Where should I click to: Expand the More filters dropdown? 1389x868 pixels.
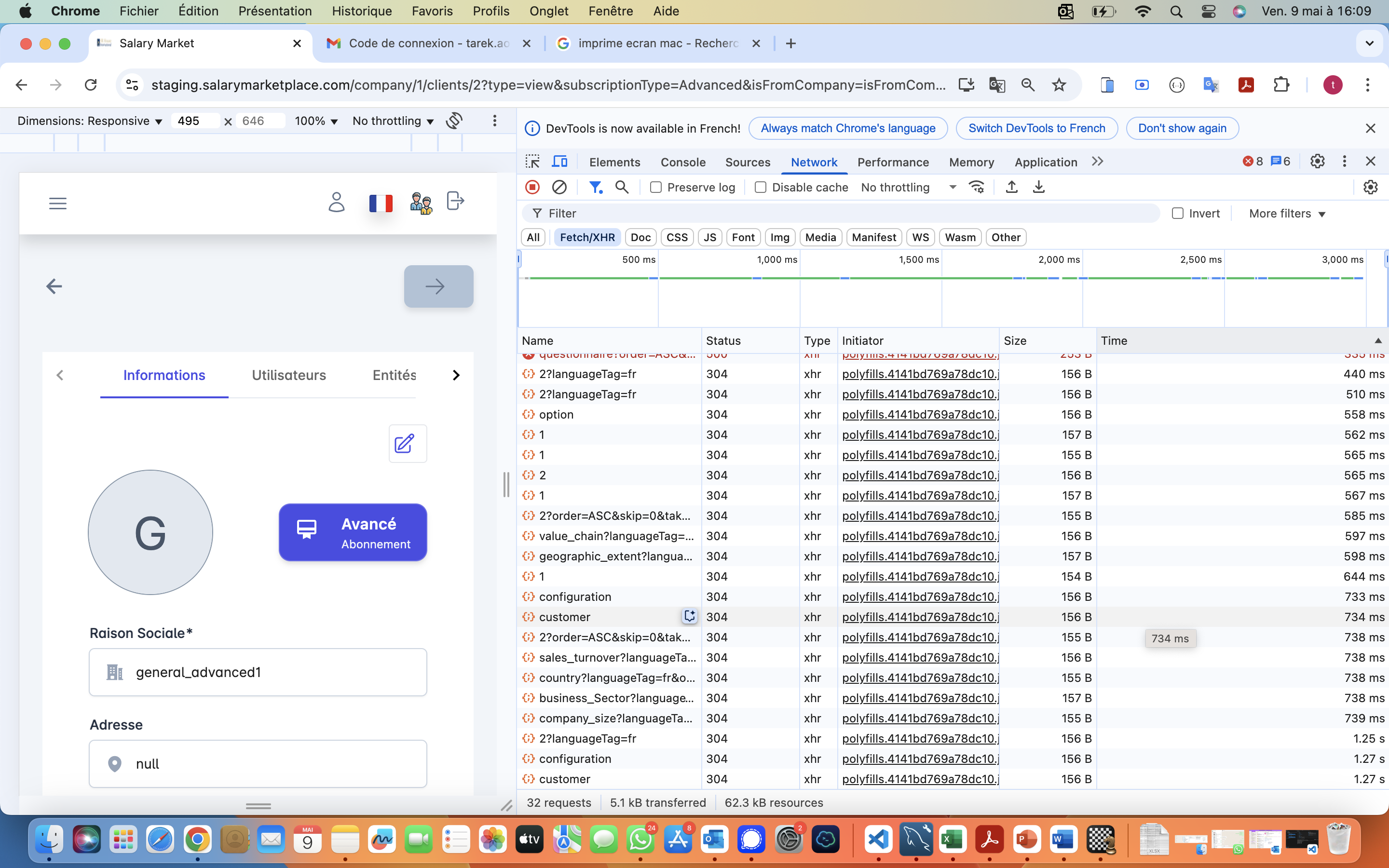(1287, 214)
